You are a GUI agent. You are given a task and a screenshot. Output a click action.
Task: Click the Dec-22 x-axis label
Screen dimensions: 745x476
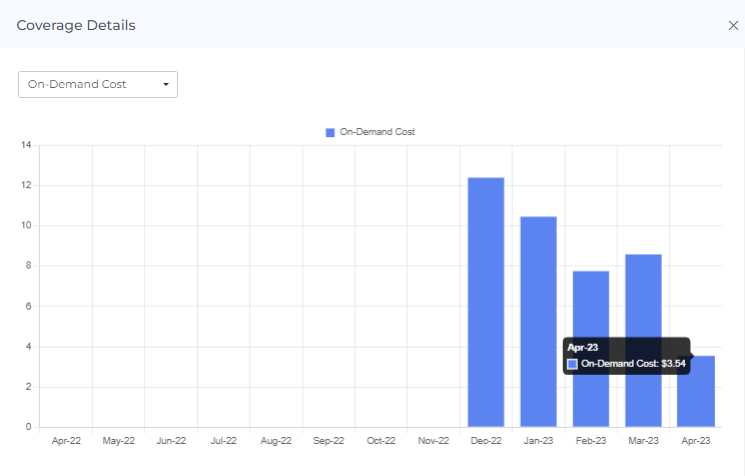point(486,440)
